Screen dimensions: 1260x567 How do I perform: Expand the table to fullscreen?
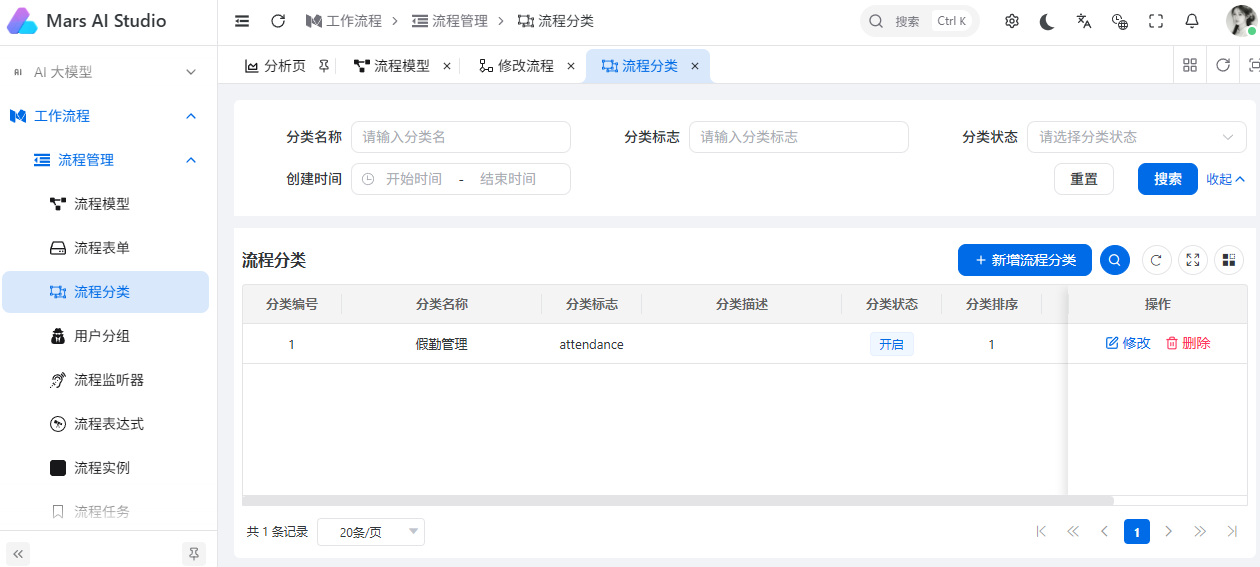coord(1193,260)
